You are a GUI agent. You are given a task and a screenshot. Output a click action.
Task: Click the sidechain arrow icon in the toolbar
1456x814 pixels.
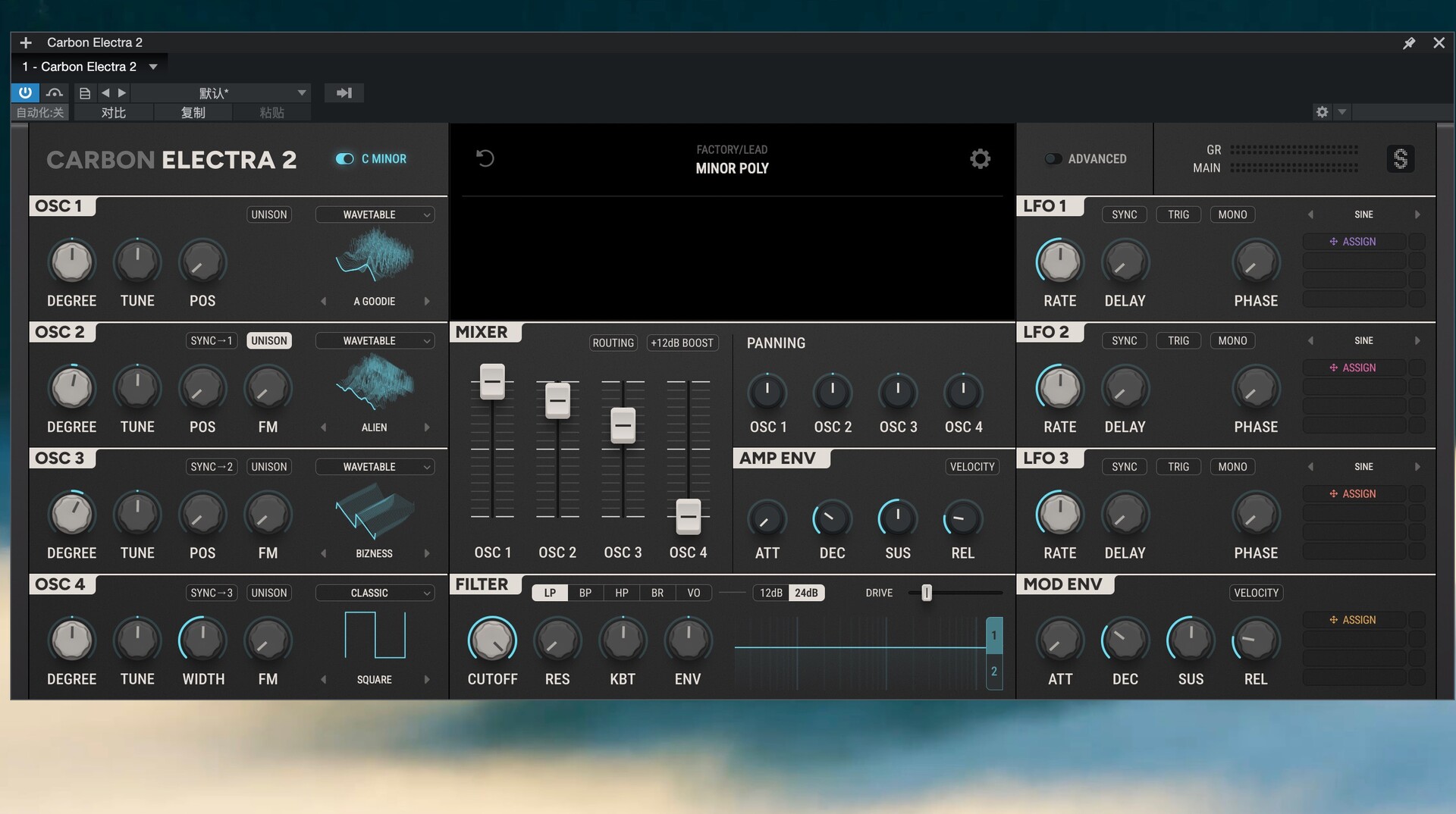click(x=344, y=92)
